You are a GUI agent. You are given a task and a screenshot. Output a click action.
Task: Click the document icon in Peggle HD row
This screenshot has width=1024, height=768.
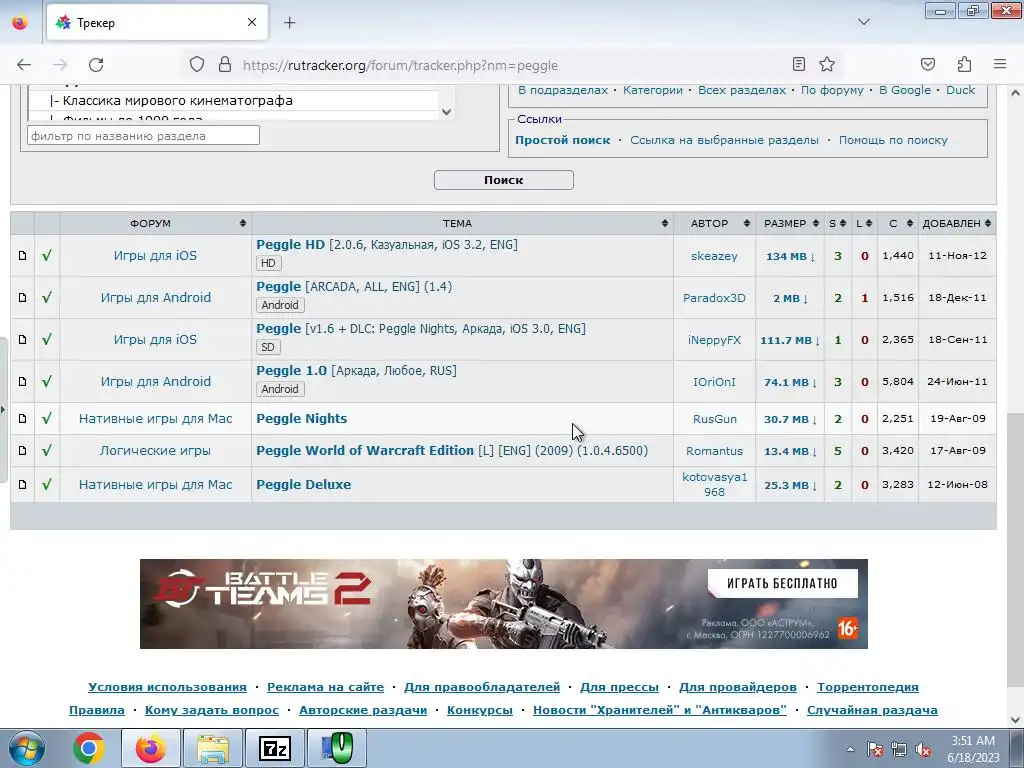point(22,255)
